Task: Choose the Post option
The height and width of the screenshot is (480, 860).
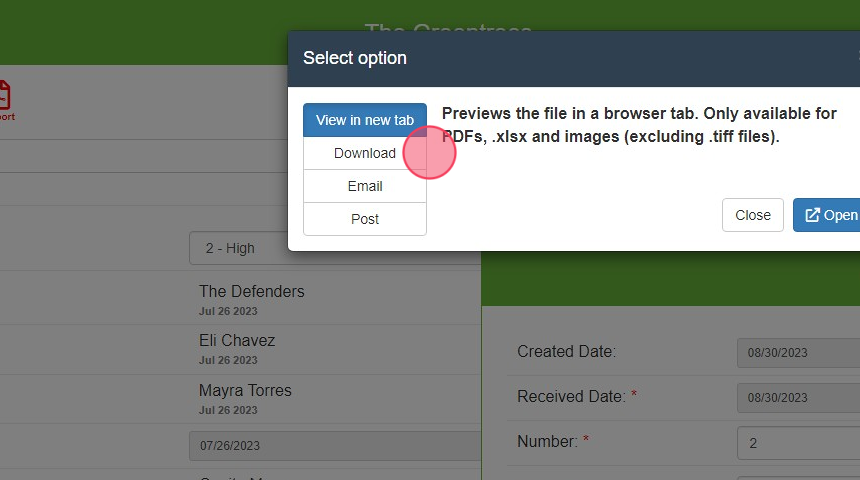Action: pos(365,219)
